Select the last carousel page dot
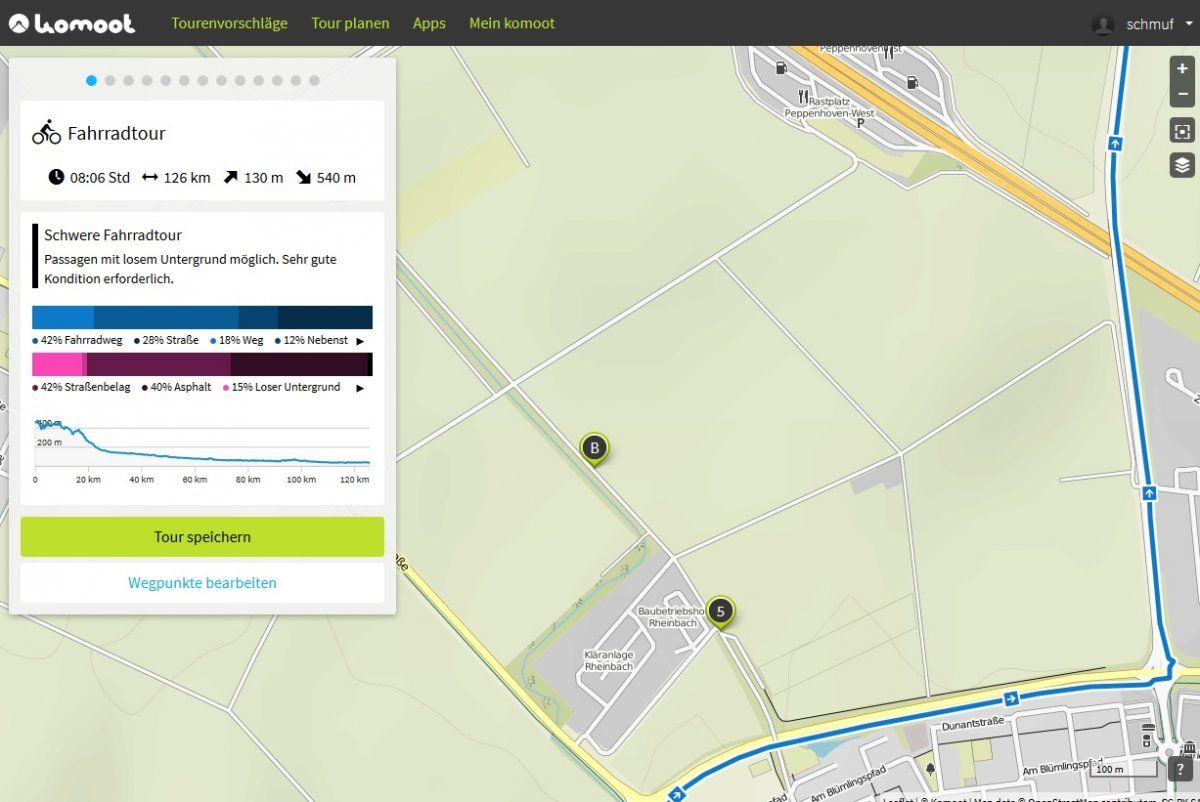The width and height of the screenshot is (1200, 802). 314,80
